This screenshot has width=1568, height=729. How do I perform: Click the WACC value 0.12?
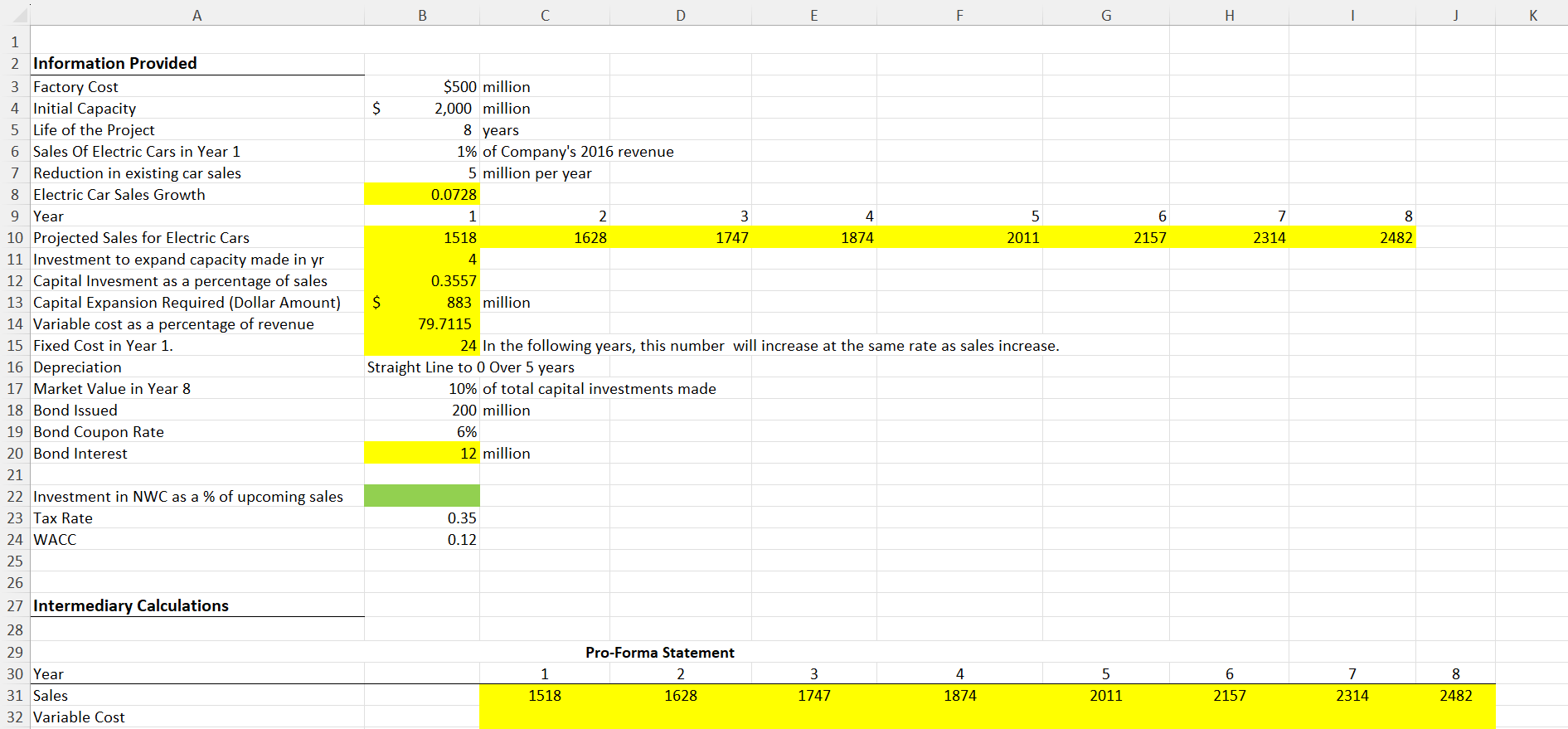pos(422,539)
